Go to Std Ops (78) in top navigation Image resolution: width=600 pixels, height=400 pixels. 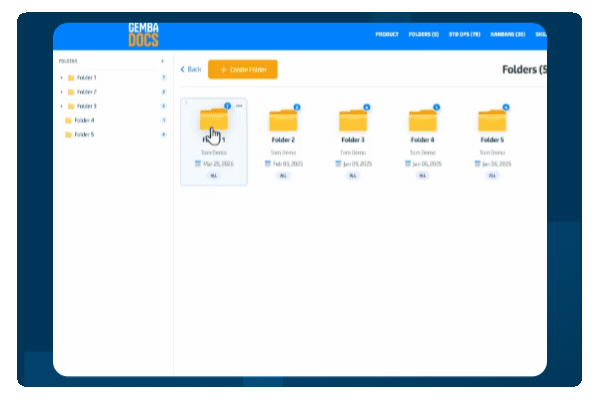pyautogui.click(x=464, y=35)
